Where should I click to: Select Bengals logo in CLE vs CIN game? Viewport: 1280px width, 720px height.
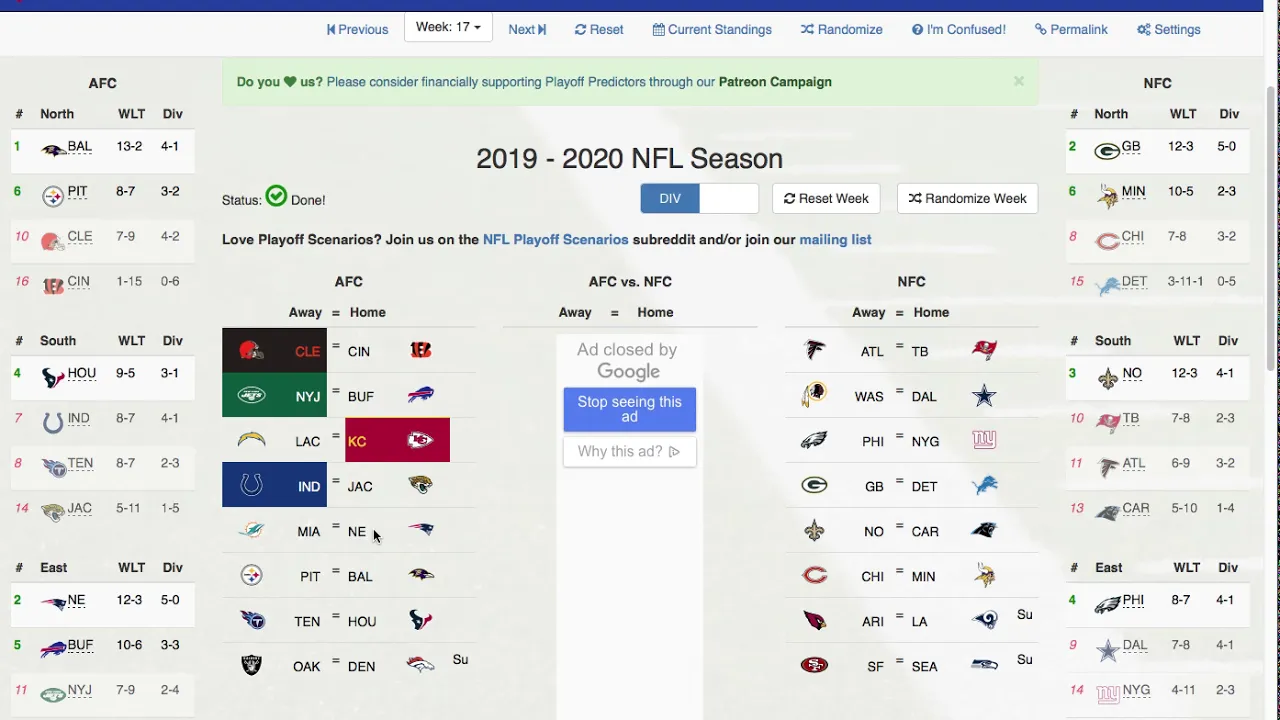[x=421, y=350]
